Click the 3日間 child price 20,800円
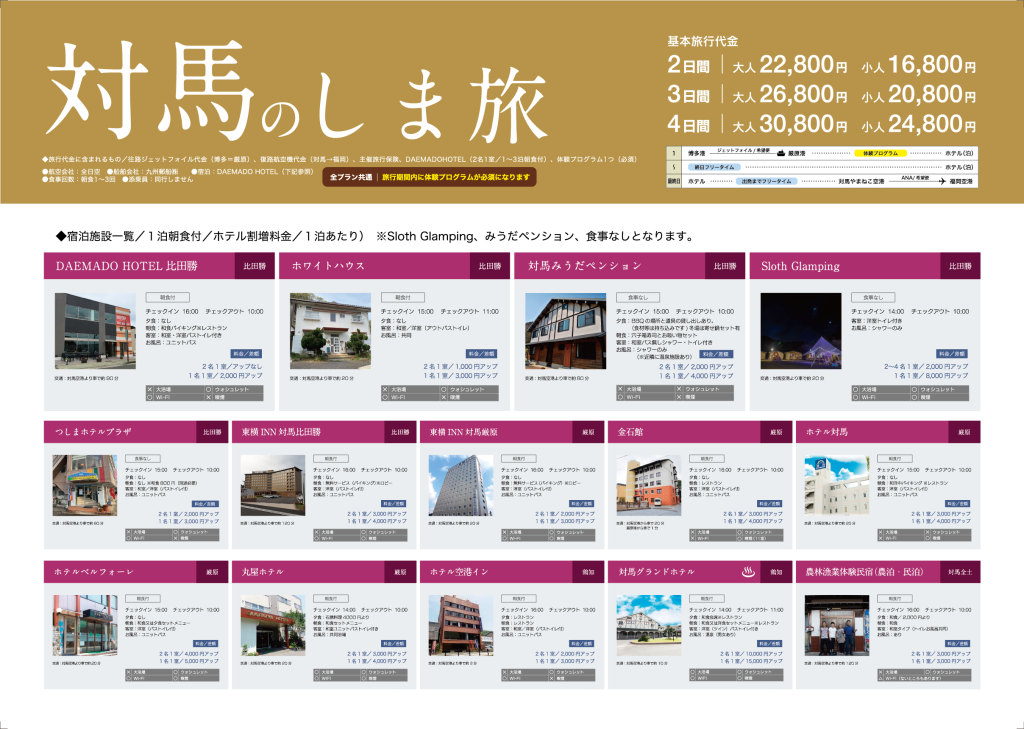Image resolution: width=1024 pixels, height=729 pixels. (x=919, y=95)
